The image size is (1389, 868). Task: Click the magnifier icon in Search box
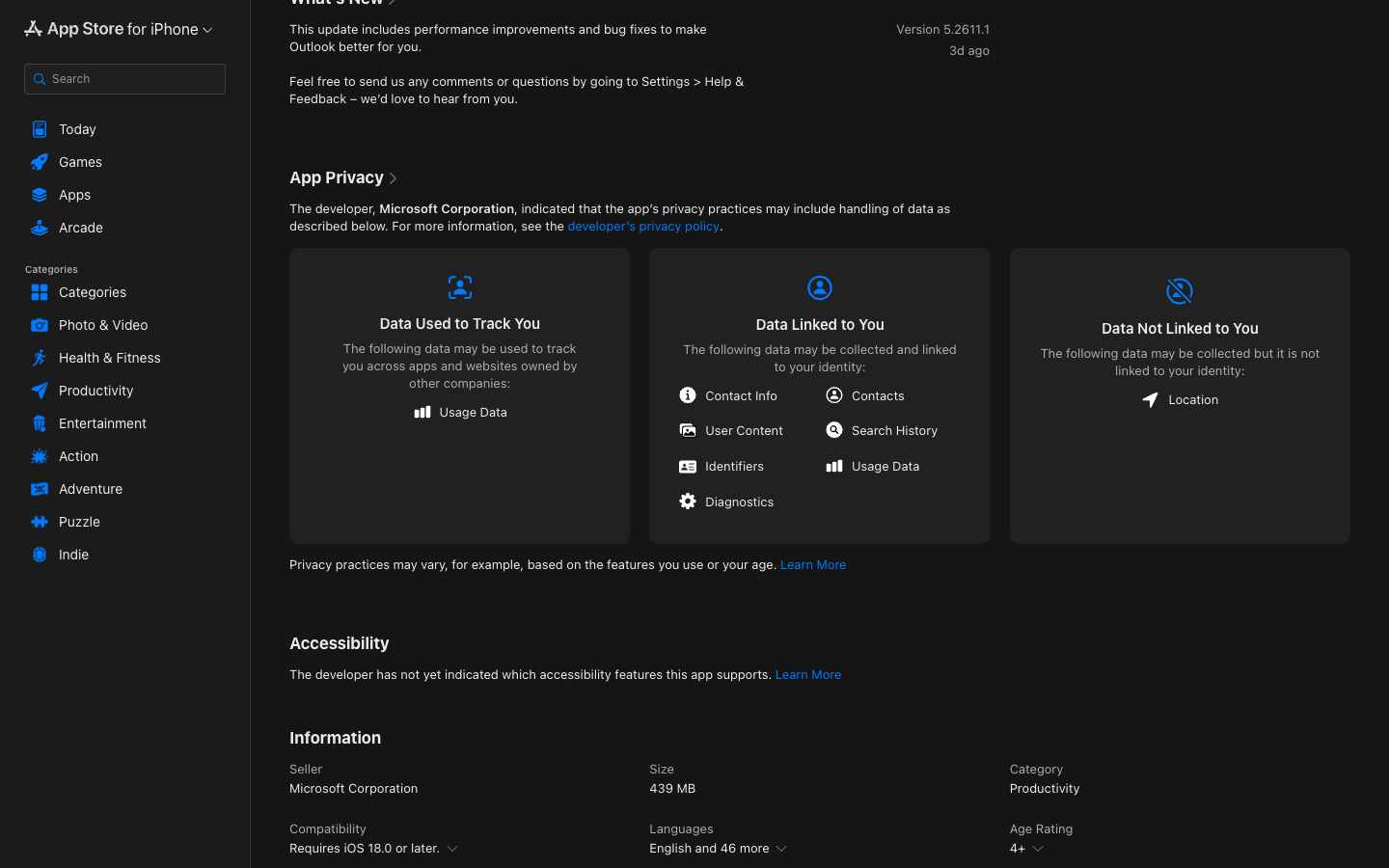40,79
